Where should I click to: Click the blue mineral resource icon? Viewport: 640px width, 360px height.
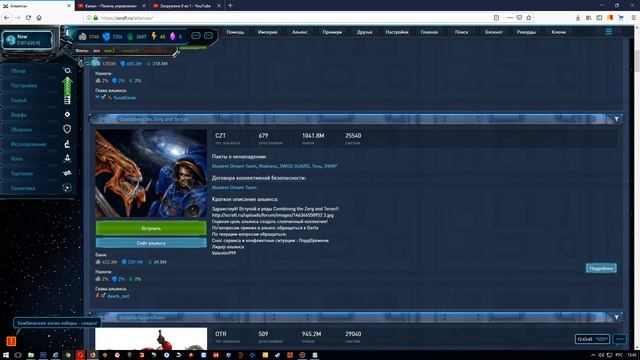(x=106, y=36)
